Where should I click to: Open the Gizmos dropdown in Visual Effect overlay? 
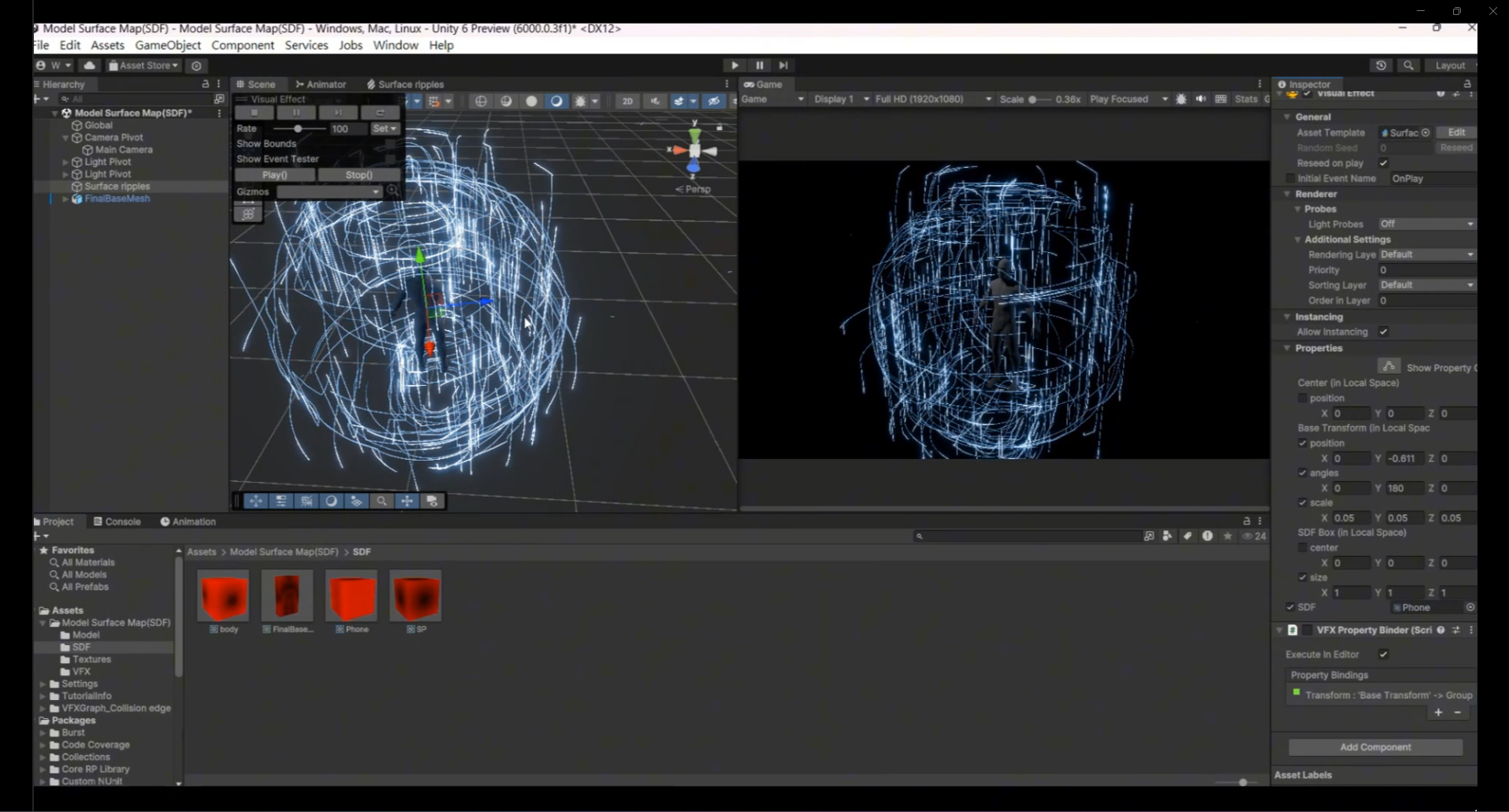(x=329, y=191)
